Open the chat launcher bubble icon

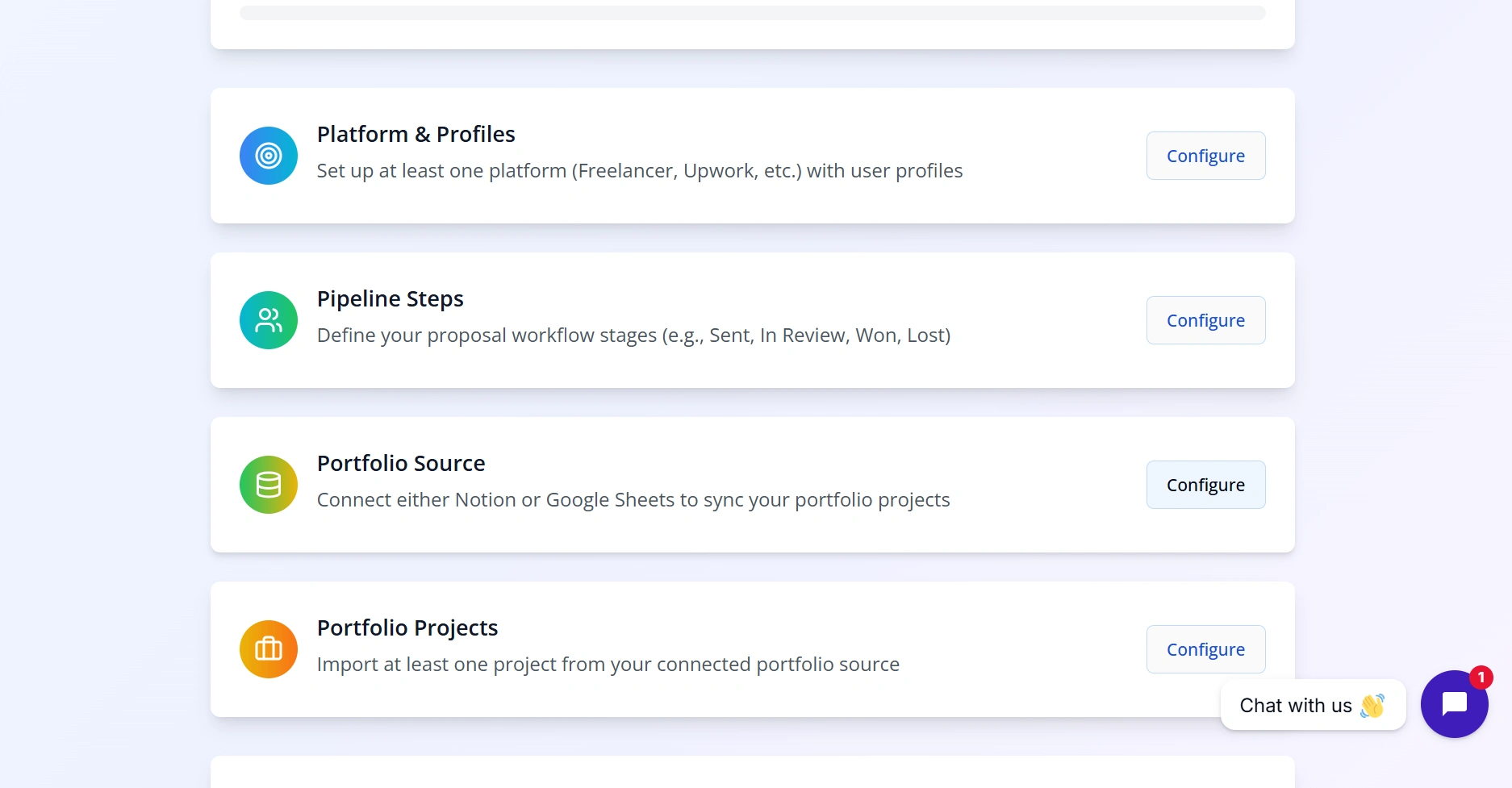[x=1454, y=704]
